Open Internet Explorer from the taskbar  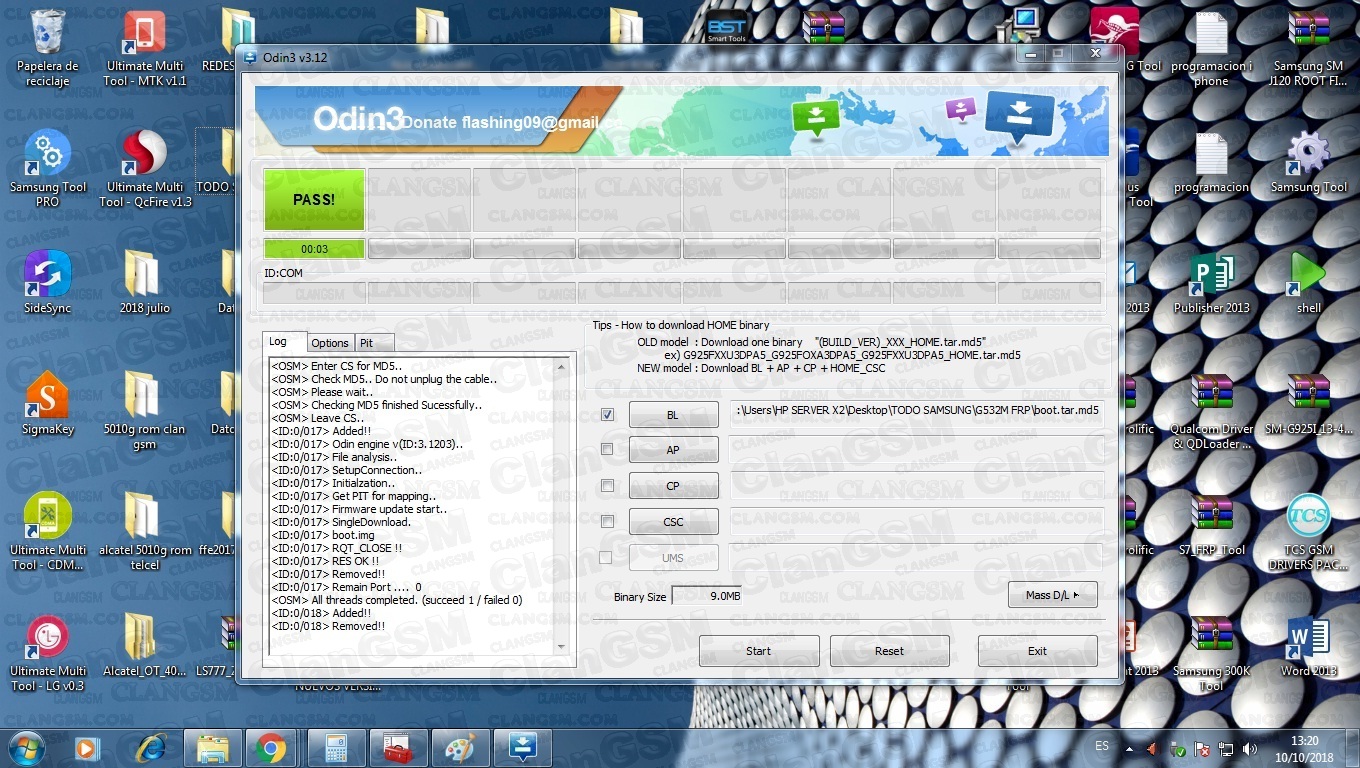[x=151, y=748]
